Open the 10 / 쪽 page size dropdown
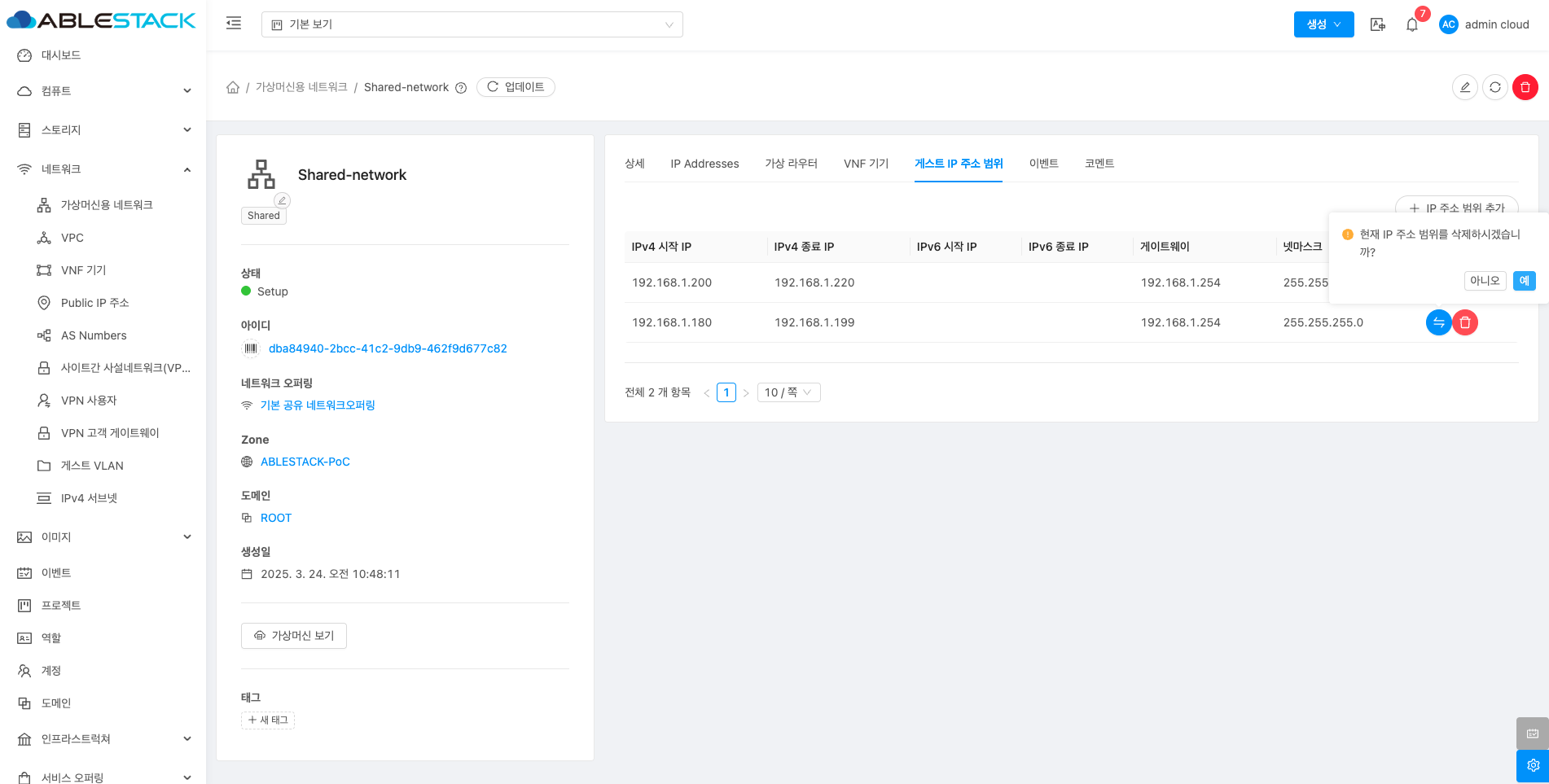Image resolution: width=1549 pixels, height=784 pixels. point(788,392)
